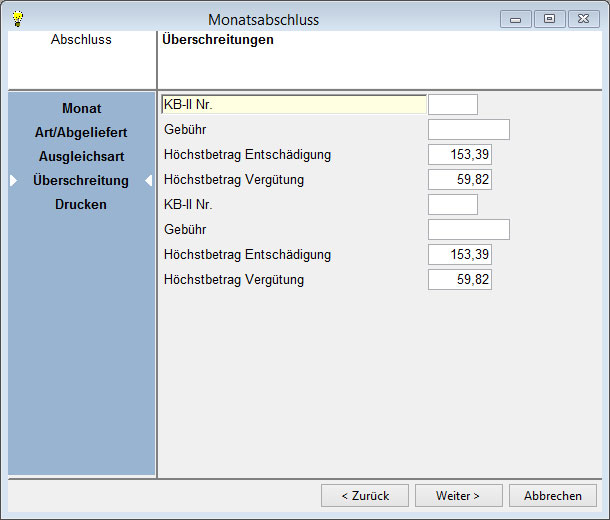
Task: Jump to the Drucken step
Action: tap(81, 204)
